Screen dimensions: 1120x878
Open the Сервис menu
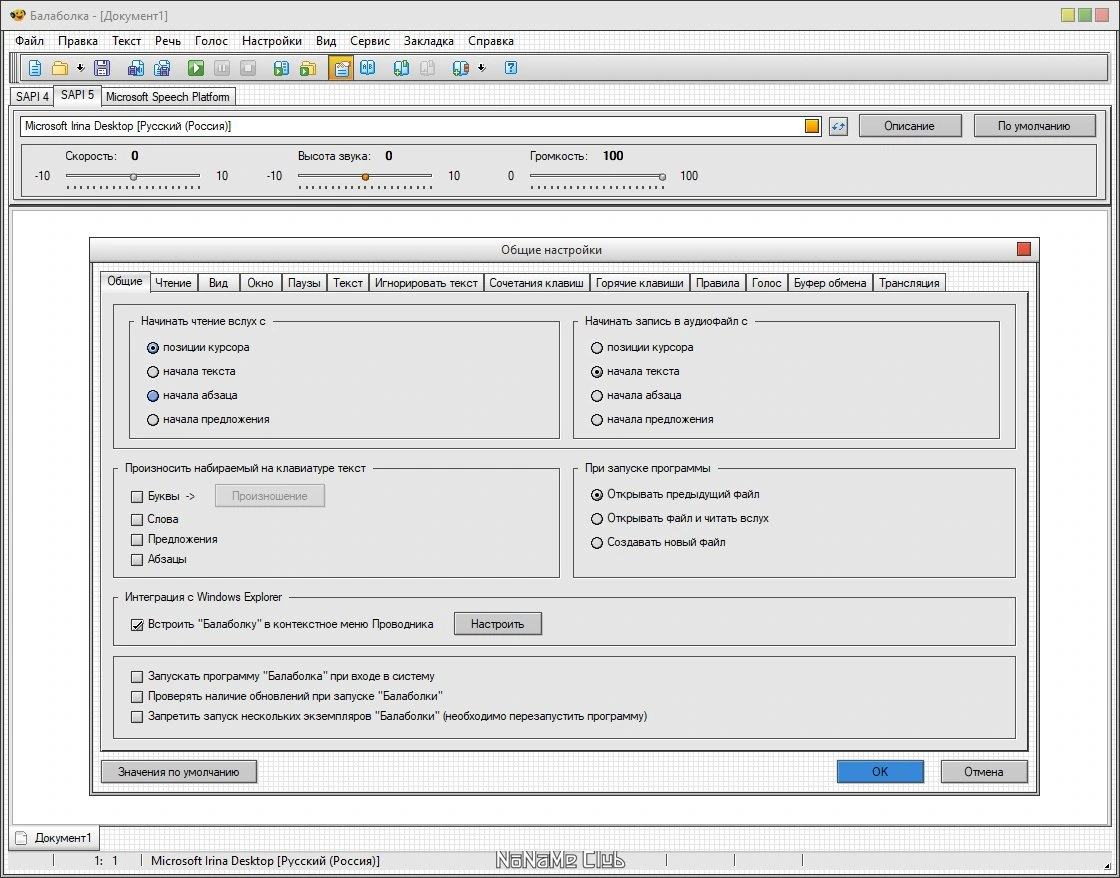[x=369, y=41]
